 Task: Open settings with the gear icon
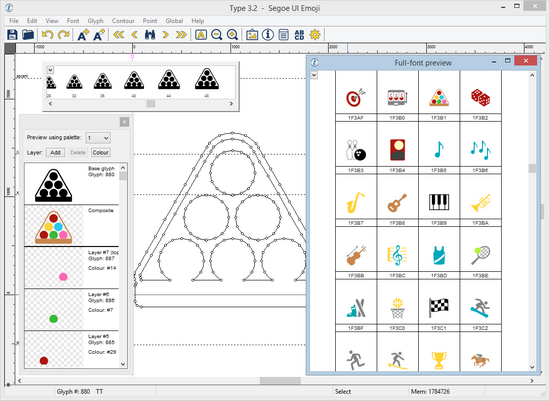(x=315, y=35)
